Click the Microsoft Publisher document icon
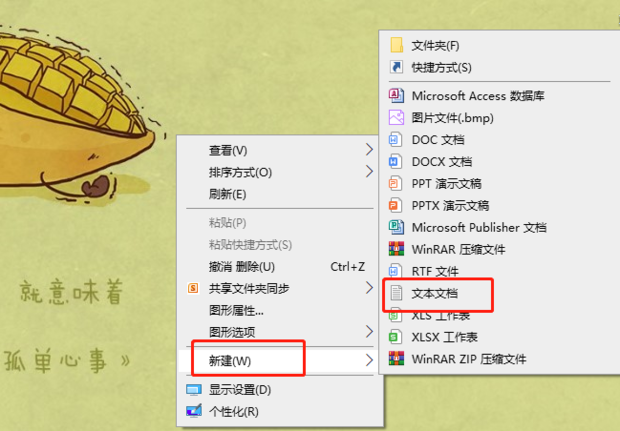620x431 pixels. click(x=396, y=227)
